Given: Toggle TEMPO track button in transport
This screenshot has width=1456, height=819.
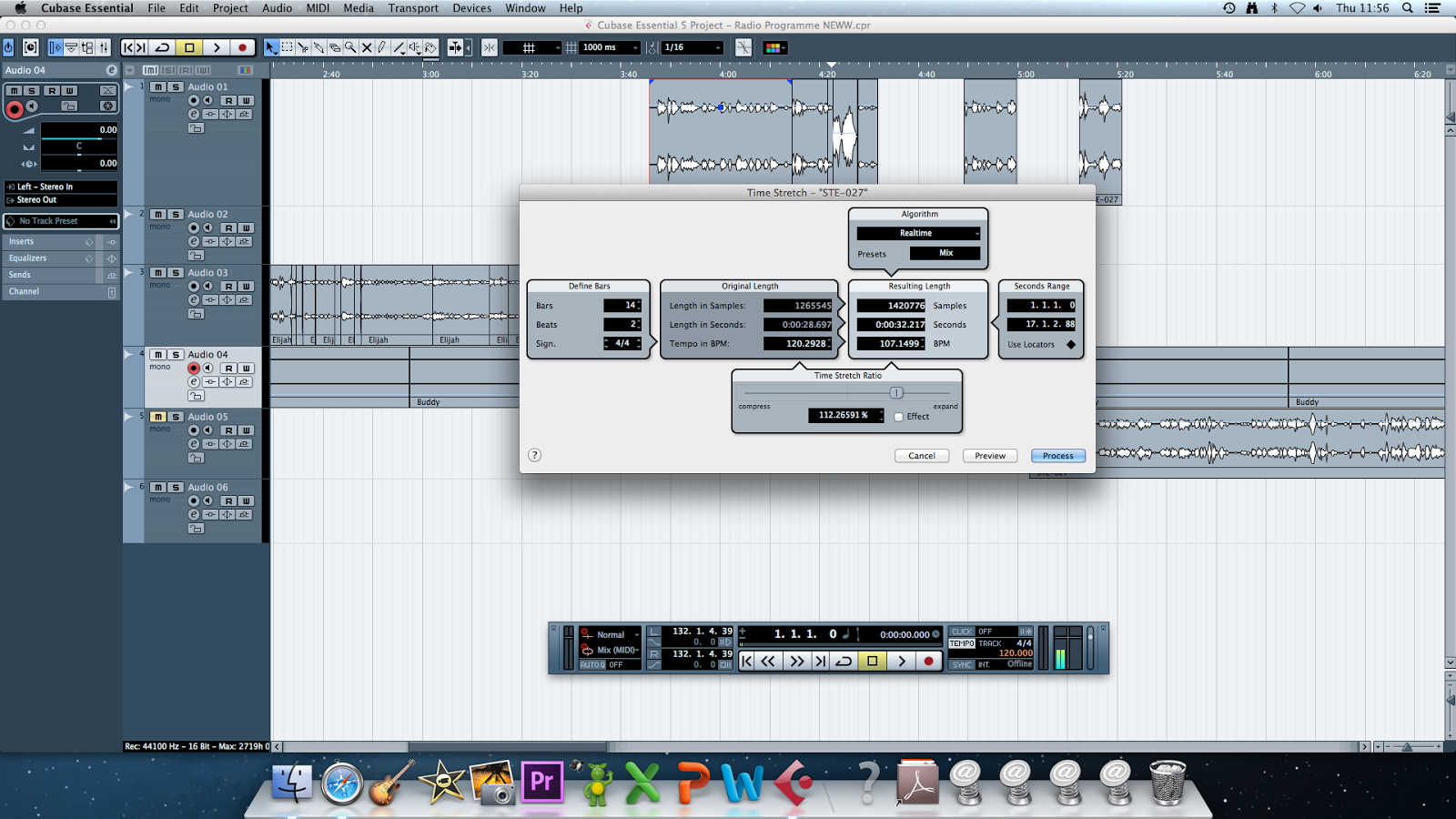Looking at the screenshot, I should (x=962, y=643).
